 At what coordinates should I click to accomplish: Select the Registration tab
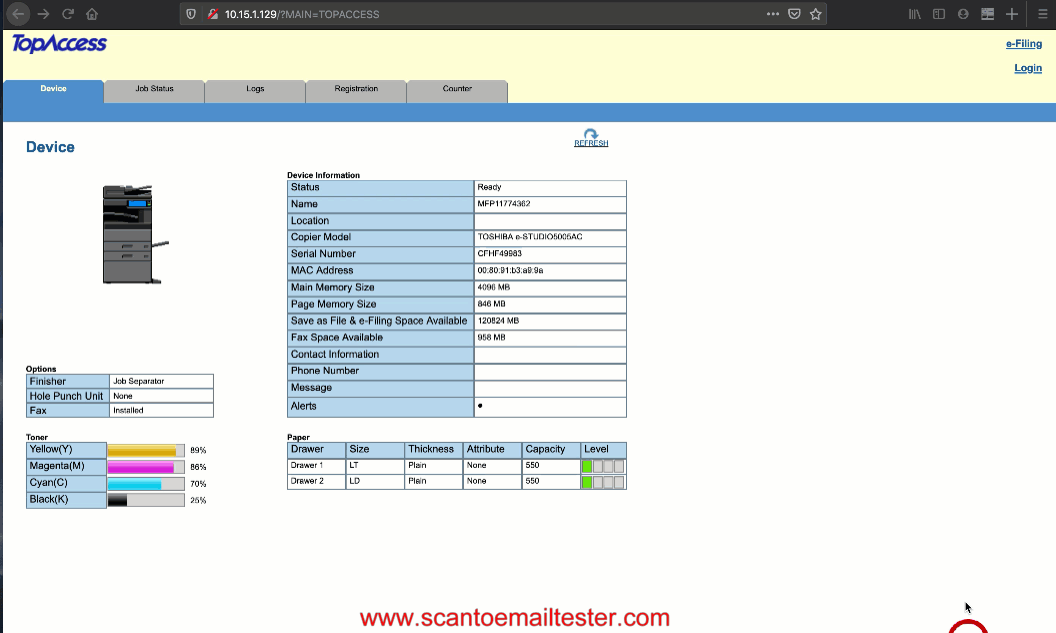coord(356,89)
